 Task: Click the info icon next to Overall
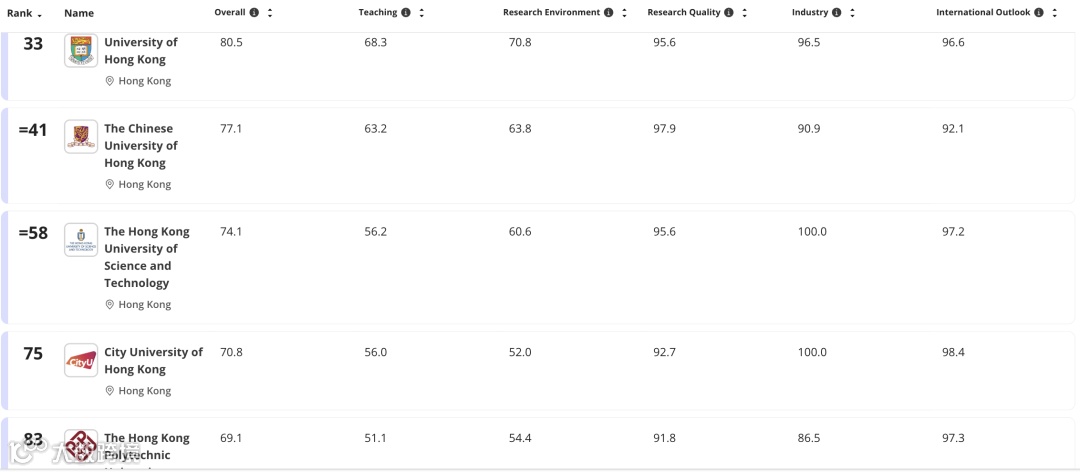[x=254, y=12]
